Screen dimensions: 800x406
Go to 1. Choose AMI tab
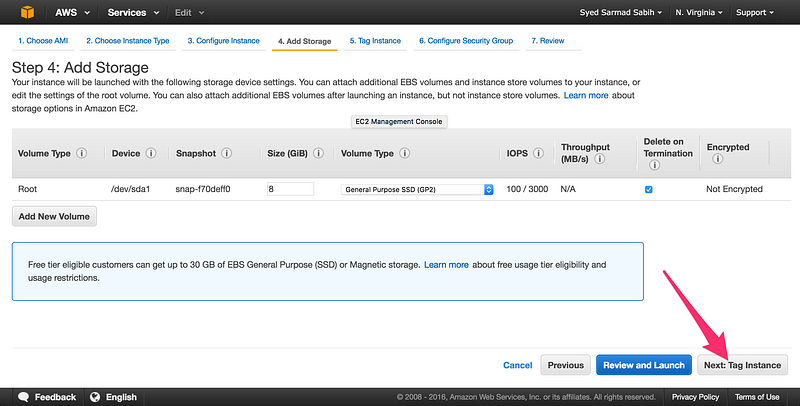pyautogui.click(x=43, y=41)
